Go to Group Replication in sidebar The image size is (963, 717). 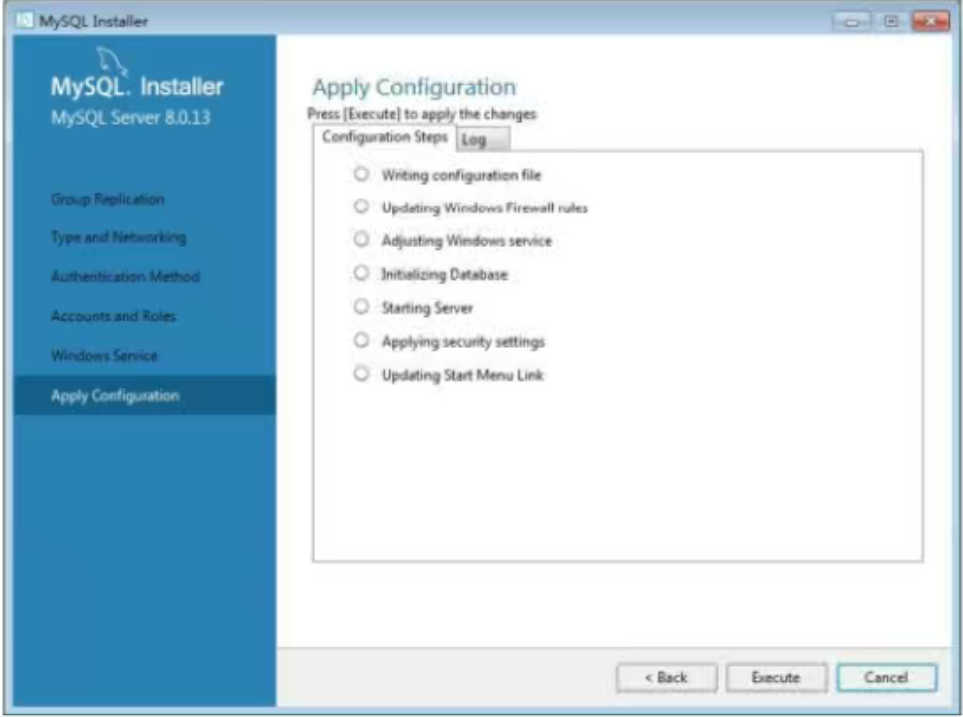107,199
